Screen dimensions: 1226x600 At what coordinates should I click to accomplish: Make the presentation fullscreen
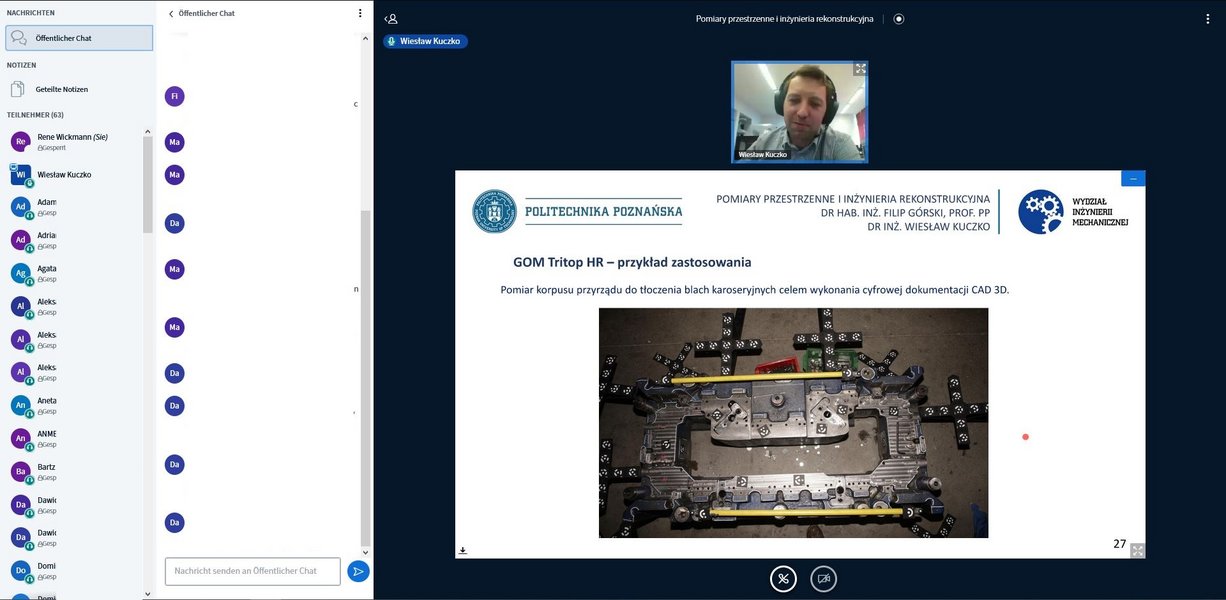tap(1137, 550)
